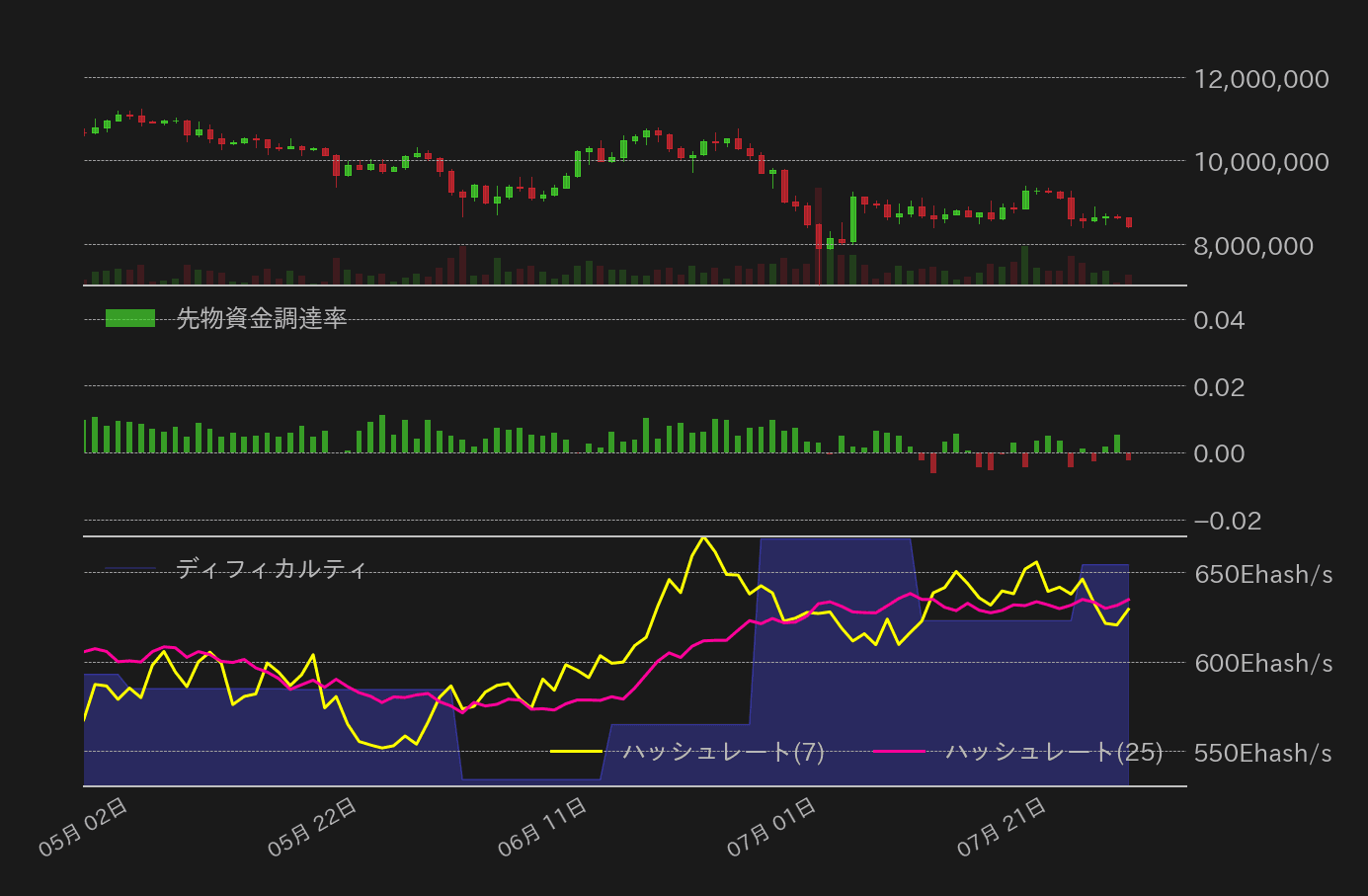
Task: Toggle the 先物資金調達率 legend label
Action: (262, 318)
